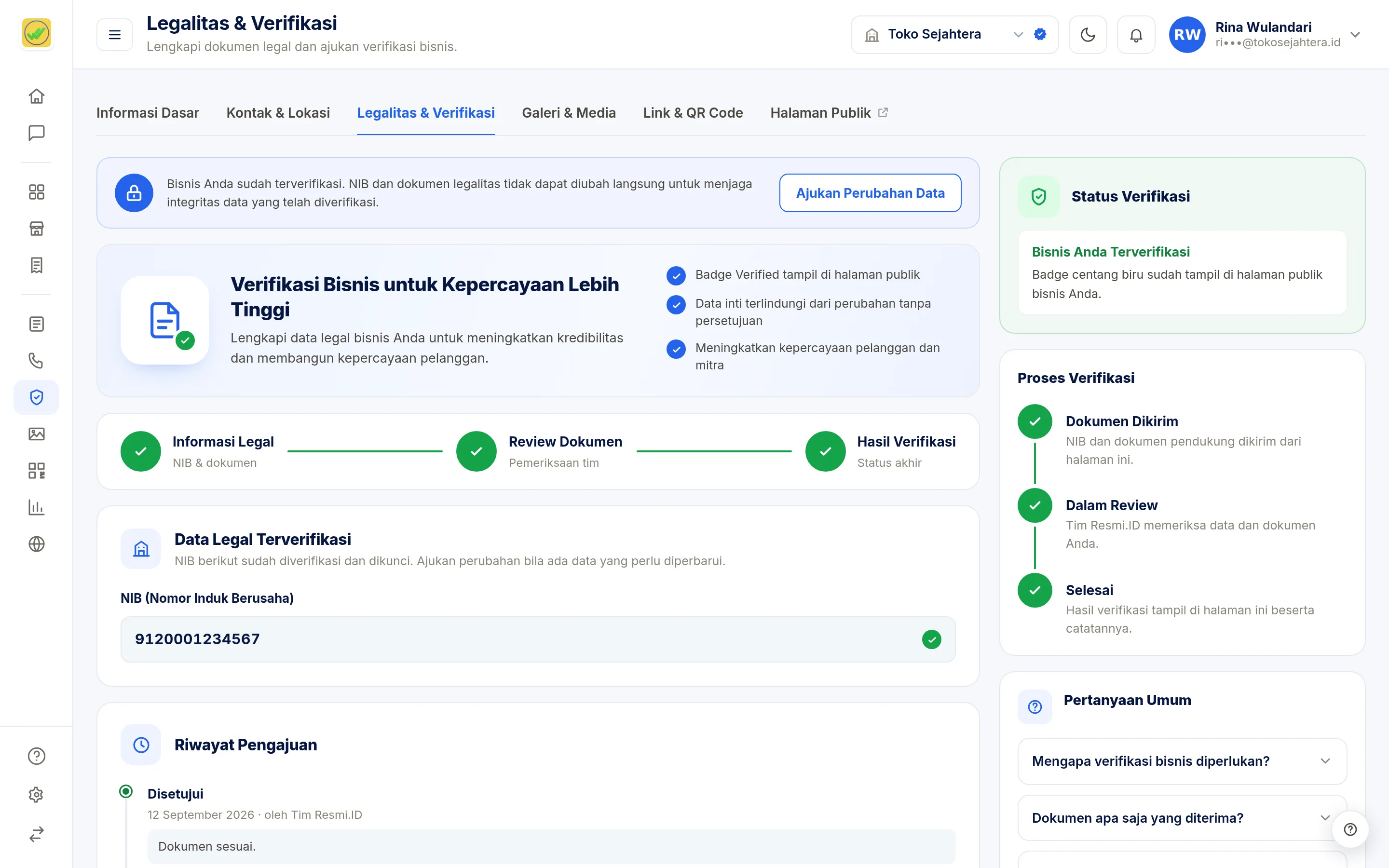Click the swap arrows icon in sidebar
The width and height of the screenshot is (1389, 868).
click(36, 834)
